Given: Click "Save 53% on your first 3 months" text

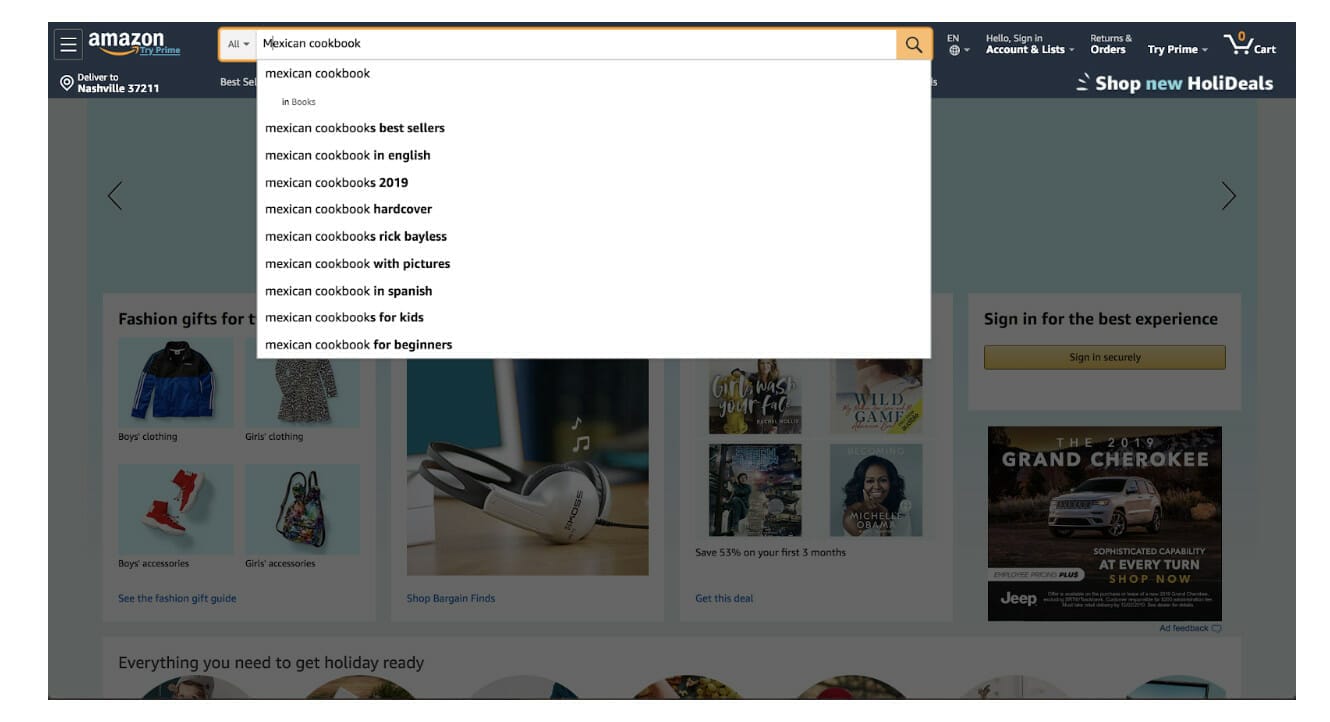Looking at the screenshot, I should click(x=770, y=552).
